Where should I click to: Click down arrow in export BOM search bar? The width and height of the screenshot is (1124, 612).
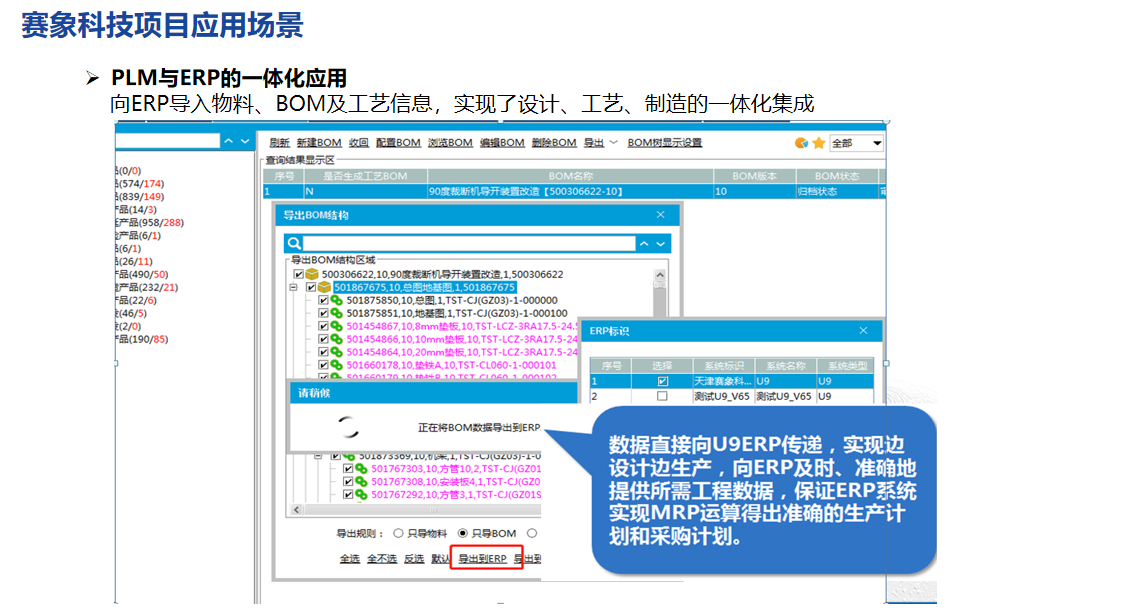pos(661,243)
